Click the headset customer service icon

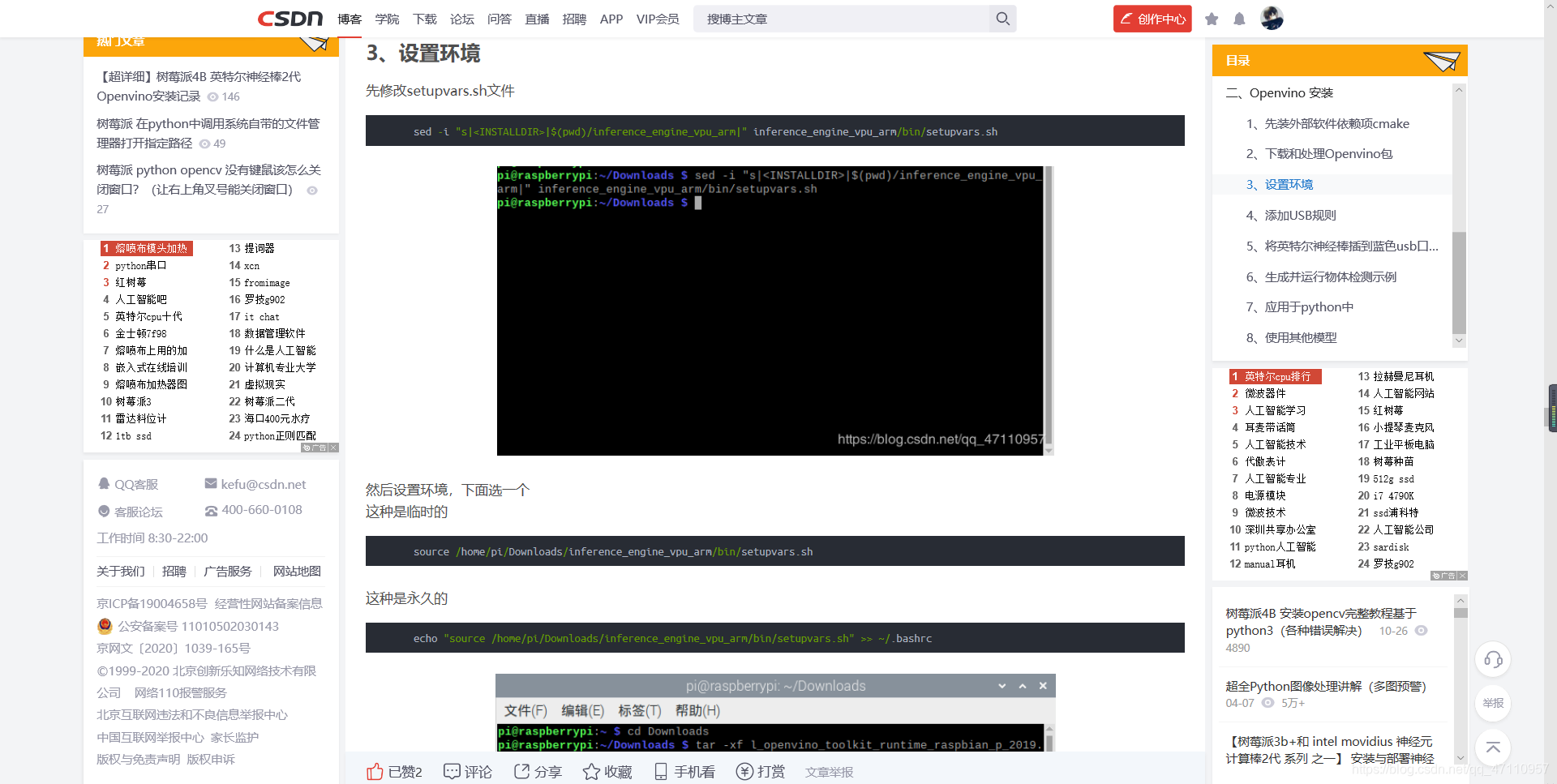click(1493, 659)
